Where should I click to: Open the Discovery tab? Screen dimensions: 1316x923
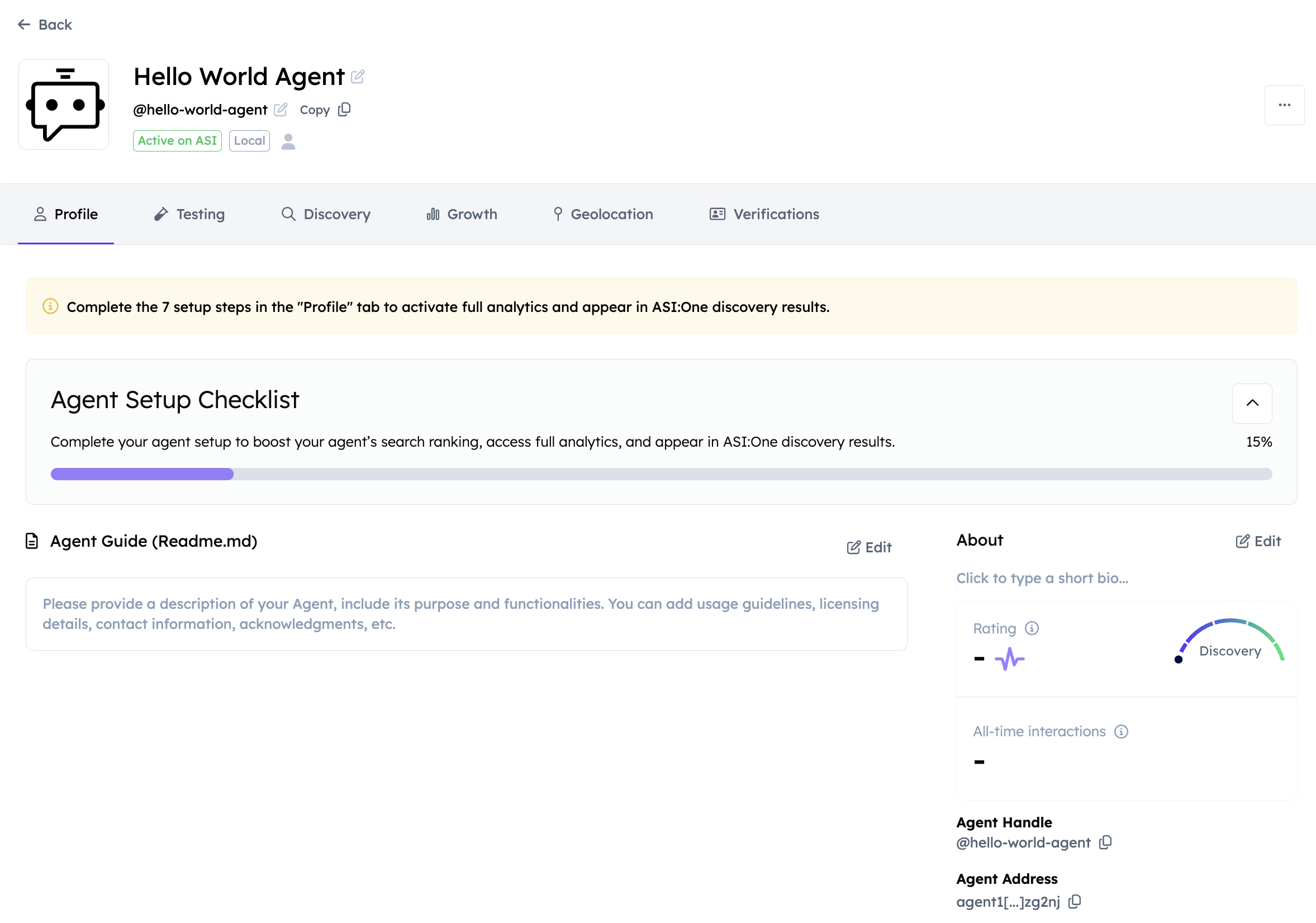click(326, 215)
